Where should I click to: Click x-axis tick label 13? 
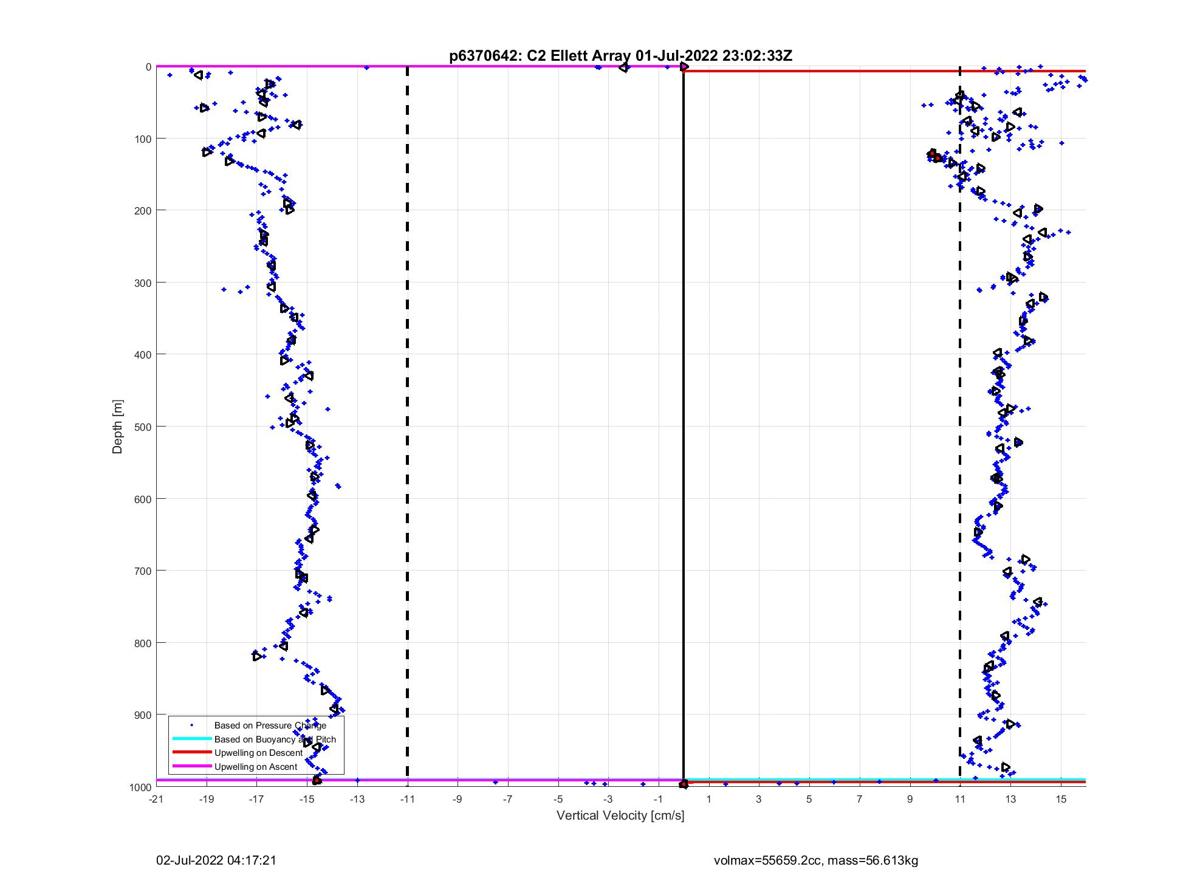(1011, 799)
